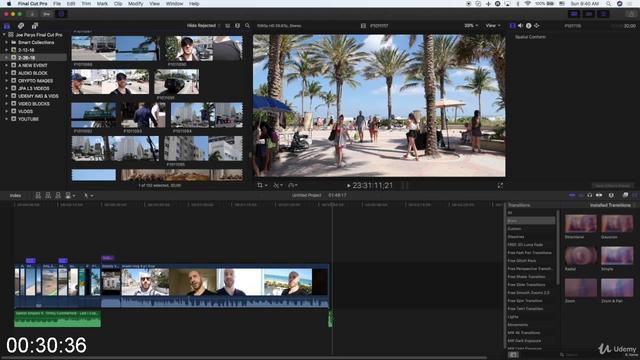Play the viewer clip with play button
640x360 pixels.
[x=349, y=186]
